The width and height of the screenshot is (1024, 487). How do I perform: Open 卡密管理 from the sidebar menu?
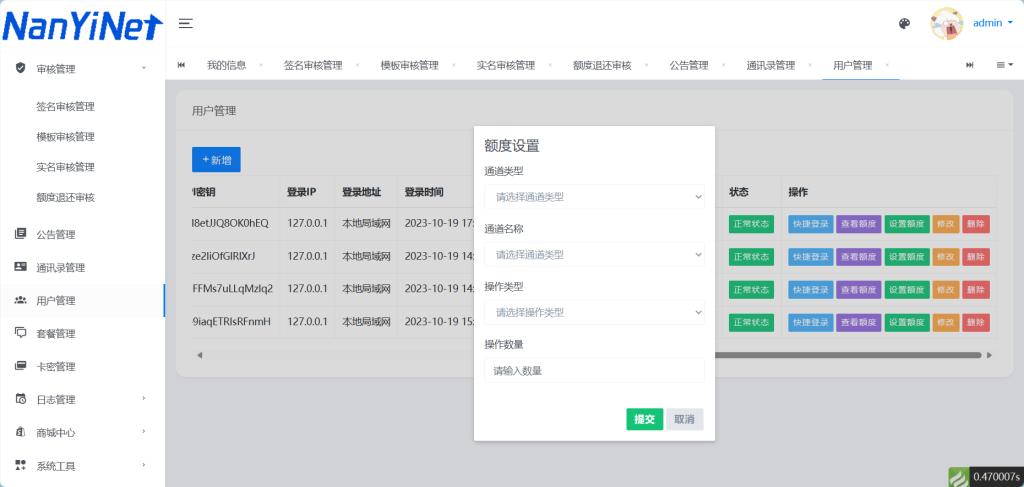pyautogui.click(x=56, y=367)
